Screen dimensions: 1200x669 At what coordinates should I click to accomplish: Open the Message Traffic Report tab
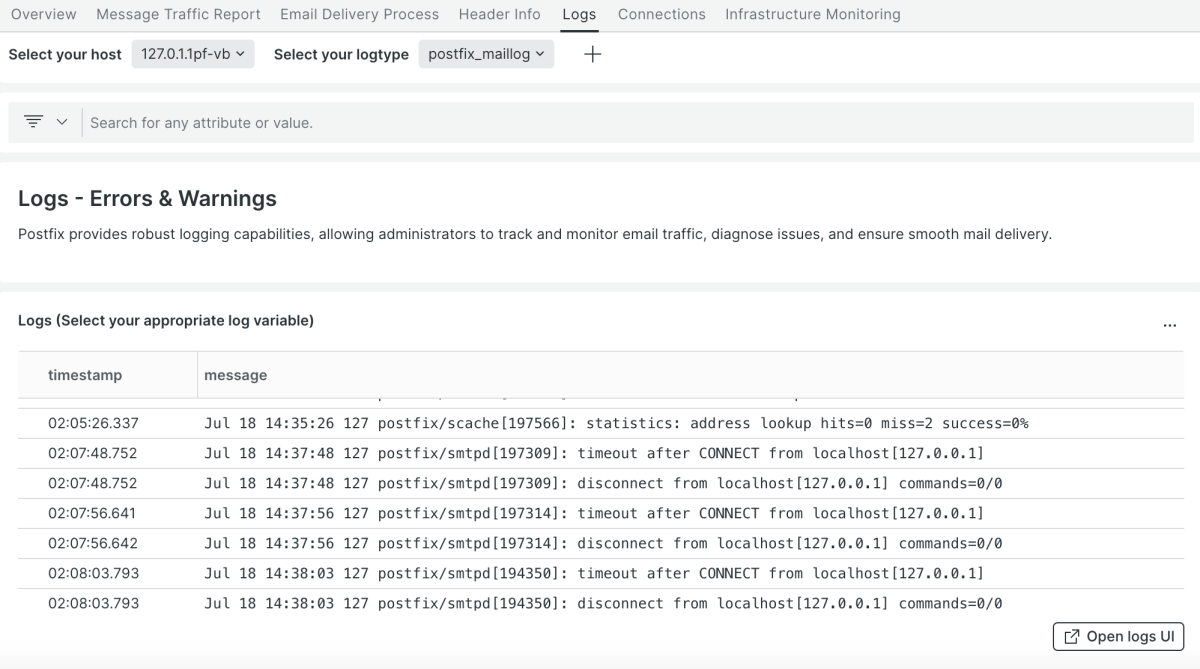[178, 14]
